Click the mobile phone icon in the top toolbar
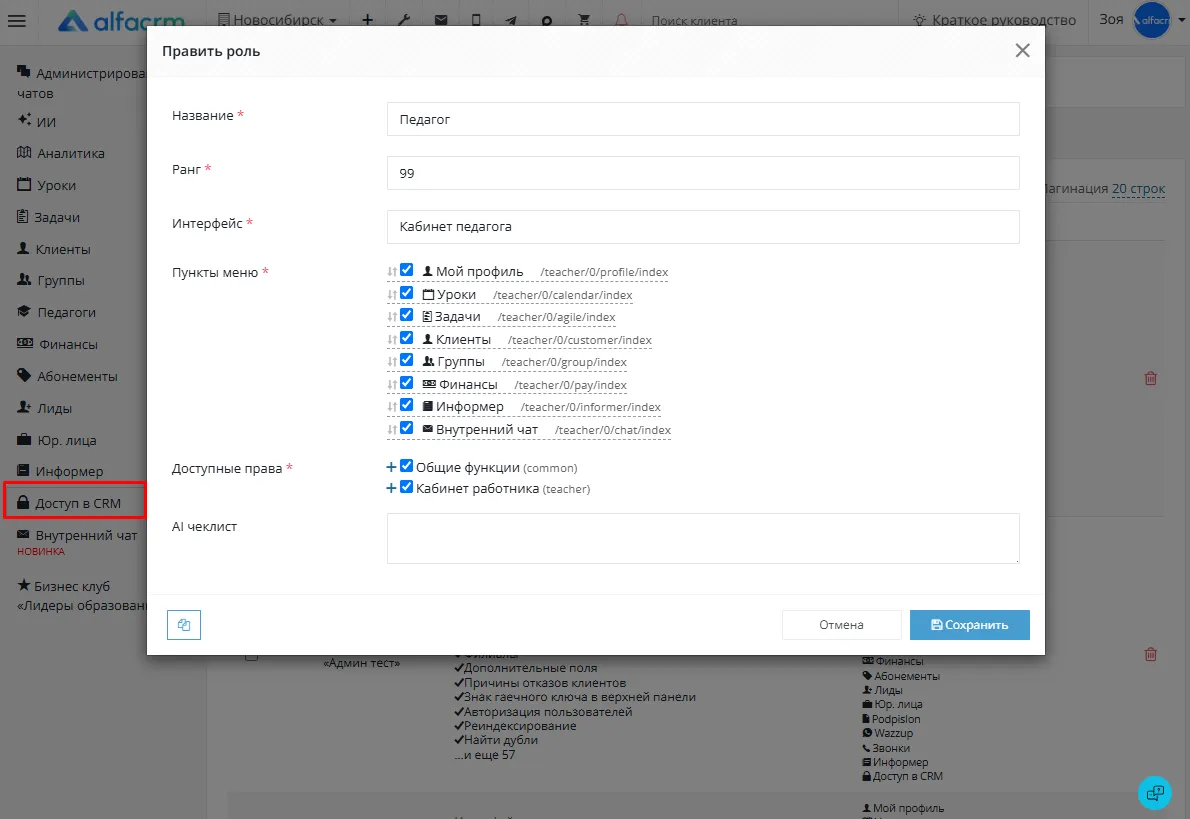Screen dimensions: 1190x819 pos(476,20)
